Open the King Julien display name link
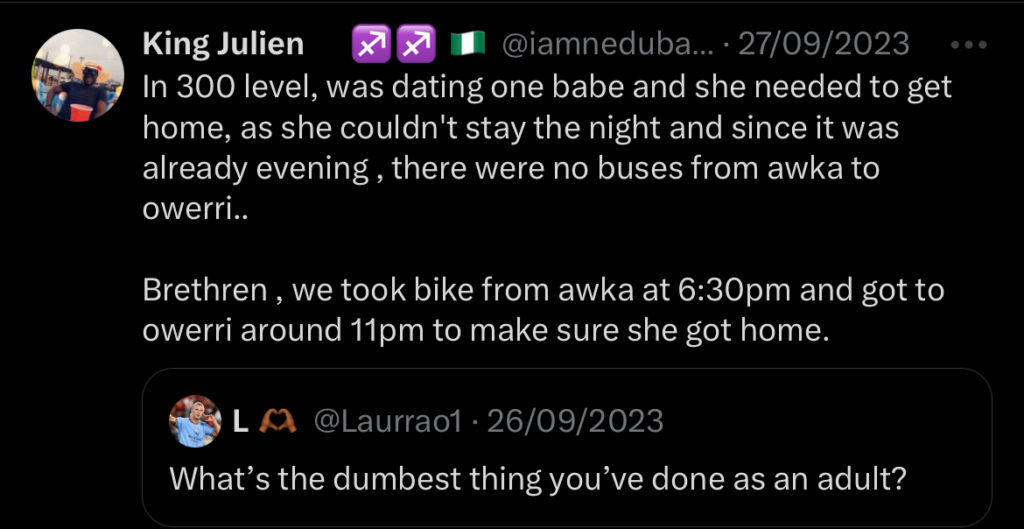The width and height of the screenshot is (1024, 529). [223, 44]
